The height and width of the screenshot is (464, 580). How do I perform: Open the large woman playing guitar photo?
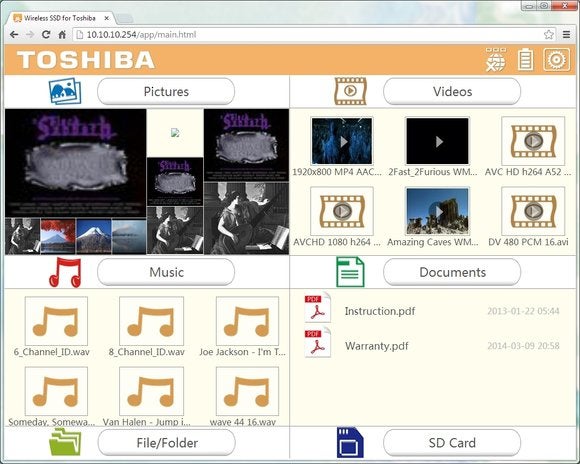coord(246,218)
